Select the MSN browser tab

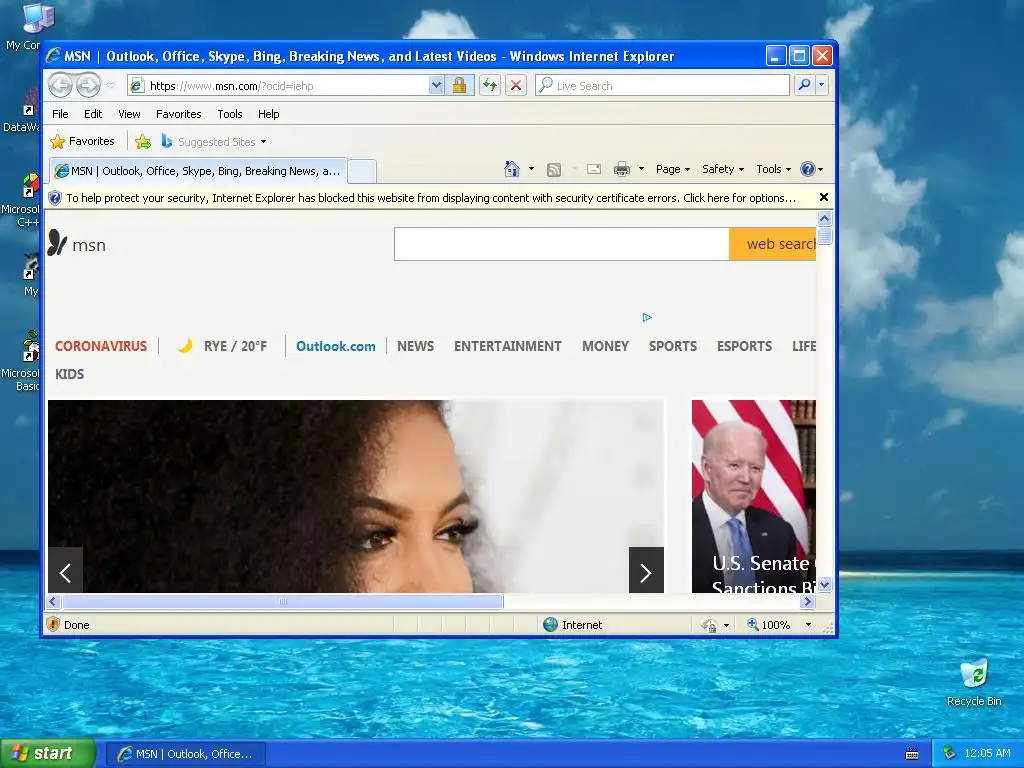(x=198, y=171)
